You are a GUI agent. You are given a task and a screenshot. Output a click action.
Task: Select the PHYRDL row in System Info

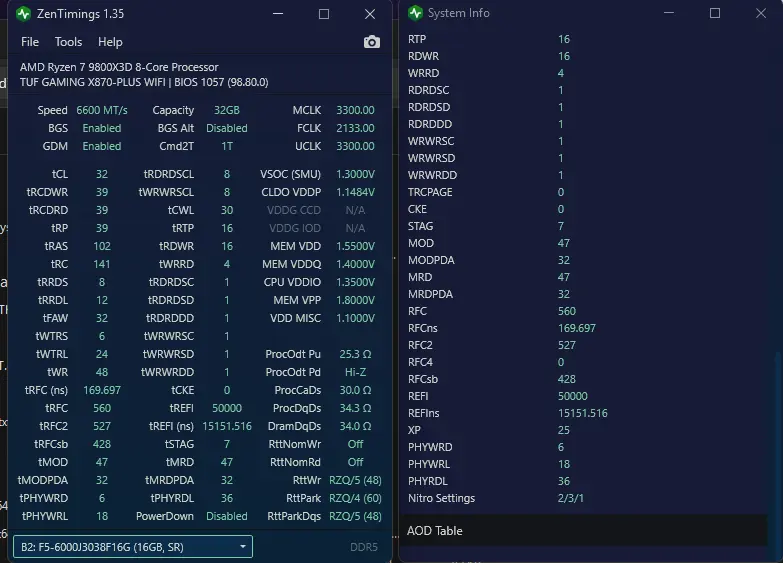click(584, 481)
